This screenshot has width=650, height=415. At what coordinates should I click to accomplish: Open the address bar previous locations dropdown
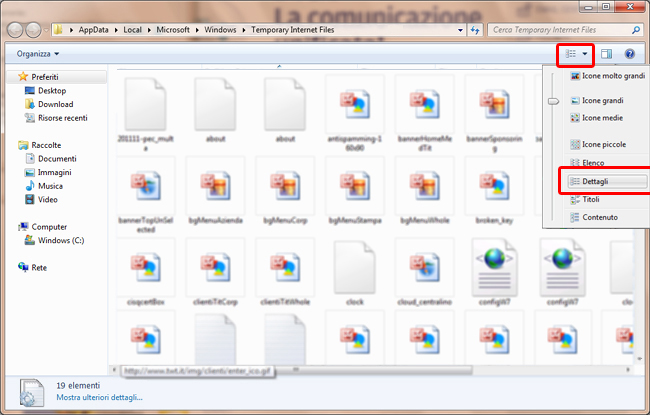click(x=460, y=30)
